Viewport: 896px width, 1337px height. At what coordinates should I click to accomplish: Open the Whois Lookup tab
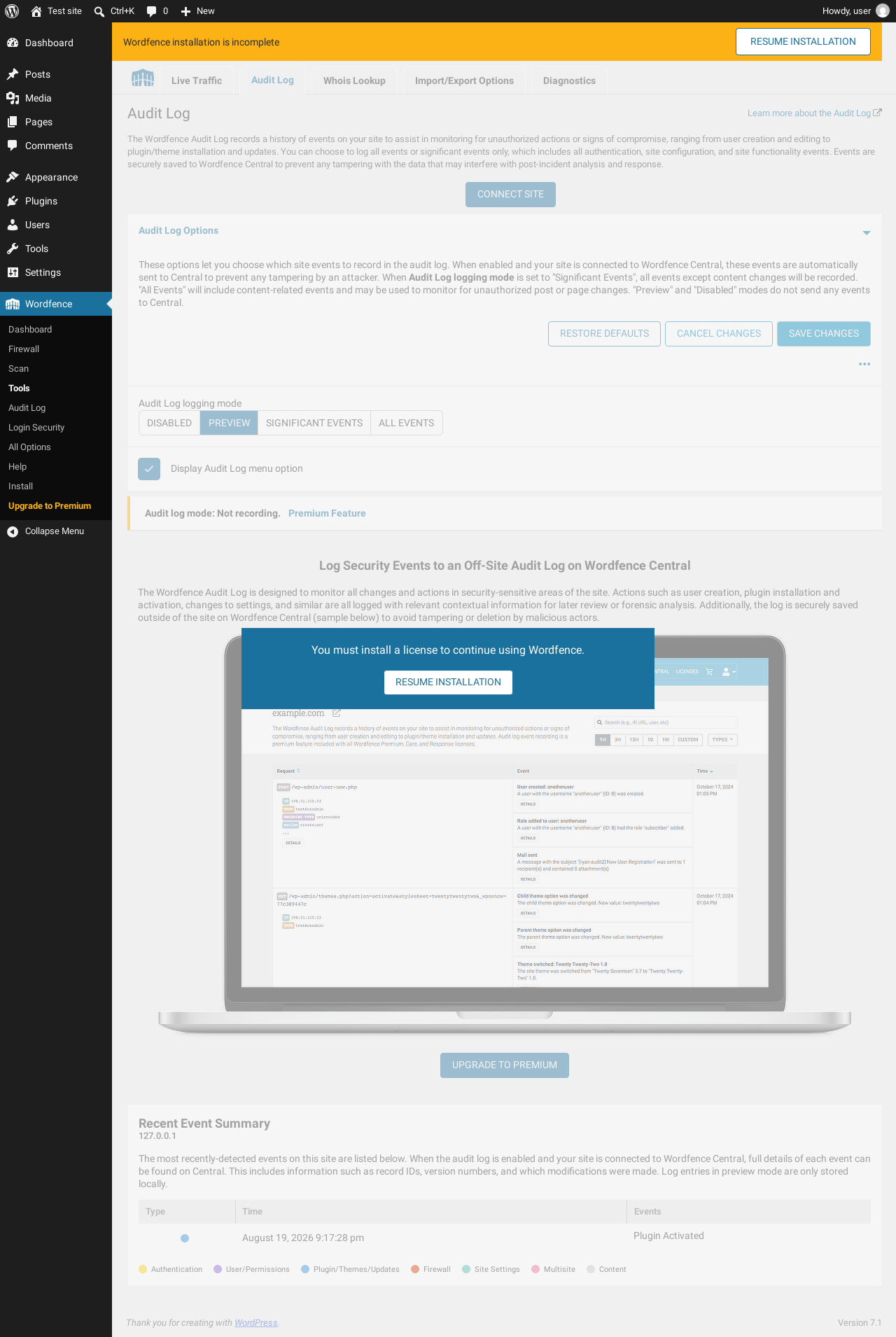tap(354, 80)
